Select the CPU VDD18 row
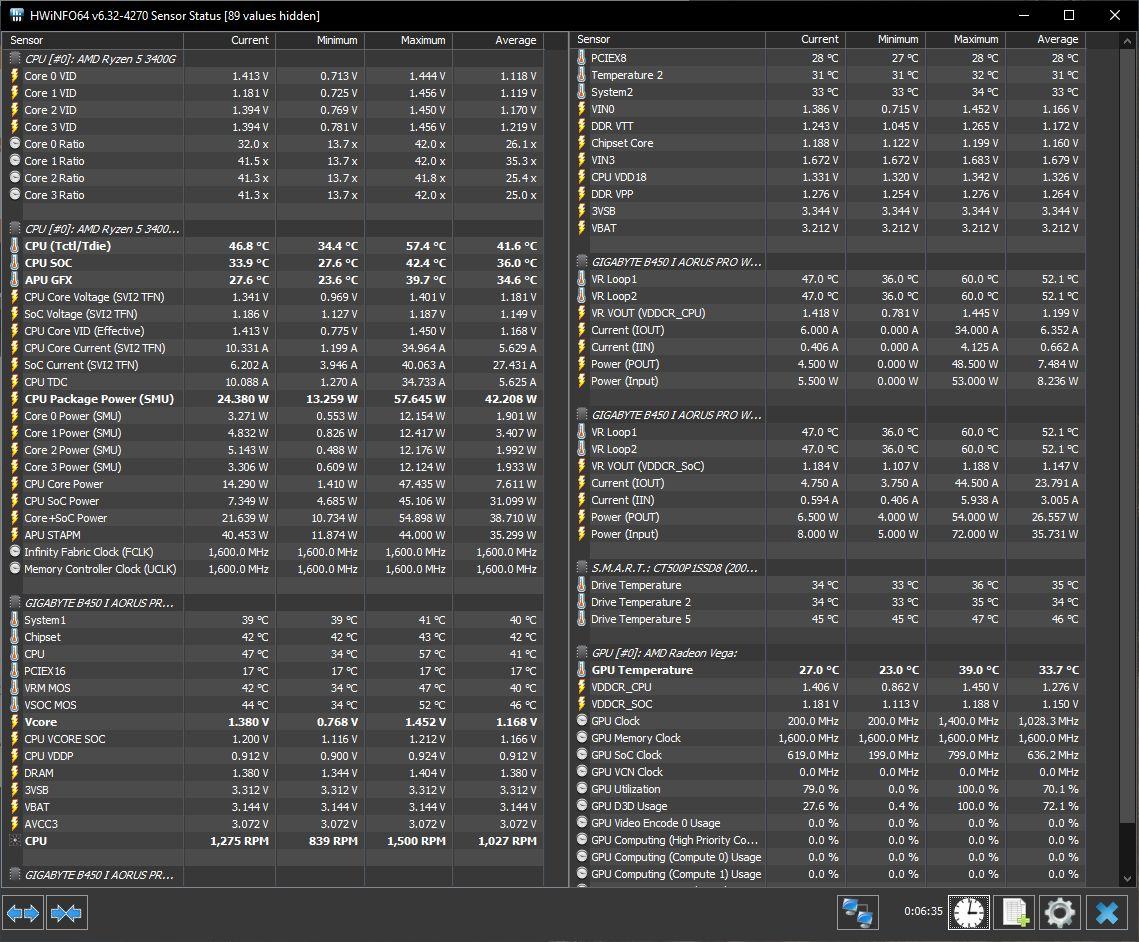Image resolution: width=1139 pixels, height=942 pixels. coord(827,176)
